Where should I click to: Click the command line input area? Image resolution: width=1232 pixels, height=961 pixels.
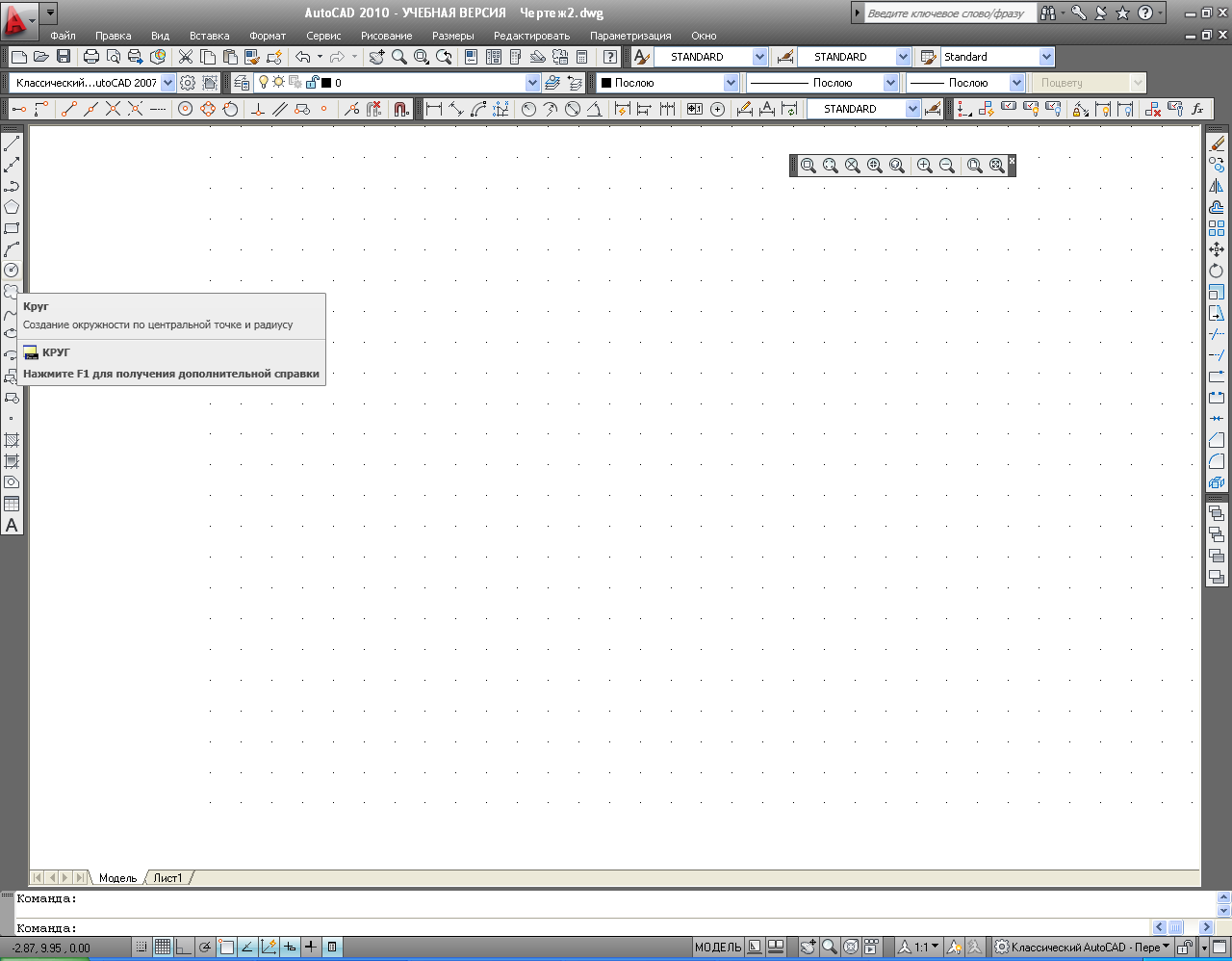coord(582,928)
